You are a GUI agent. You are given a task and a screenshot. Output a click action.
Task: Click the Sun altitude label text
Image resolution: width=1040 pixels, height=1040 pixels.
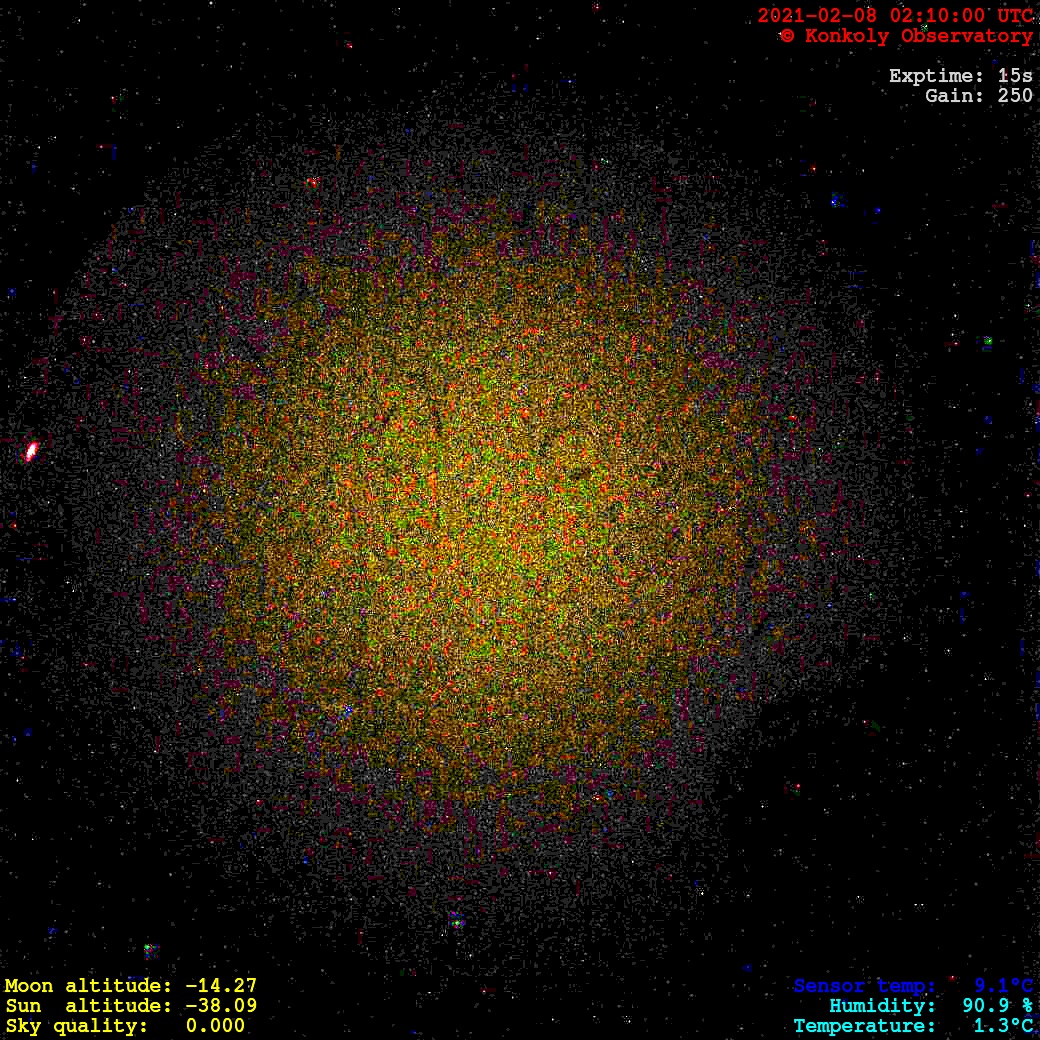(90, 1006)
